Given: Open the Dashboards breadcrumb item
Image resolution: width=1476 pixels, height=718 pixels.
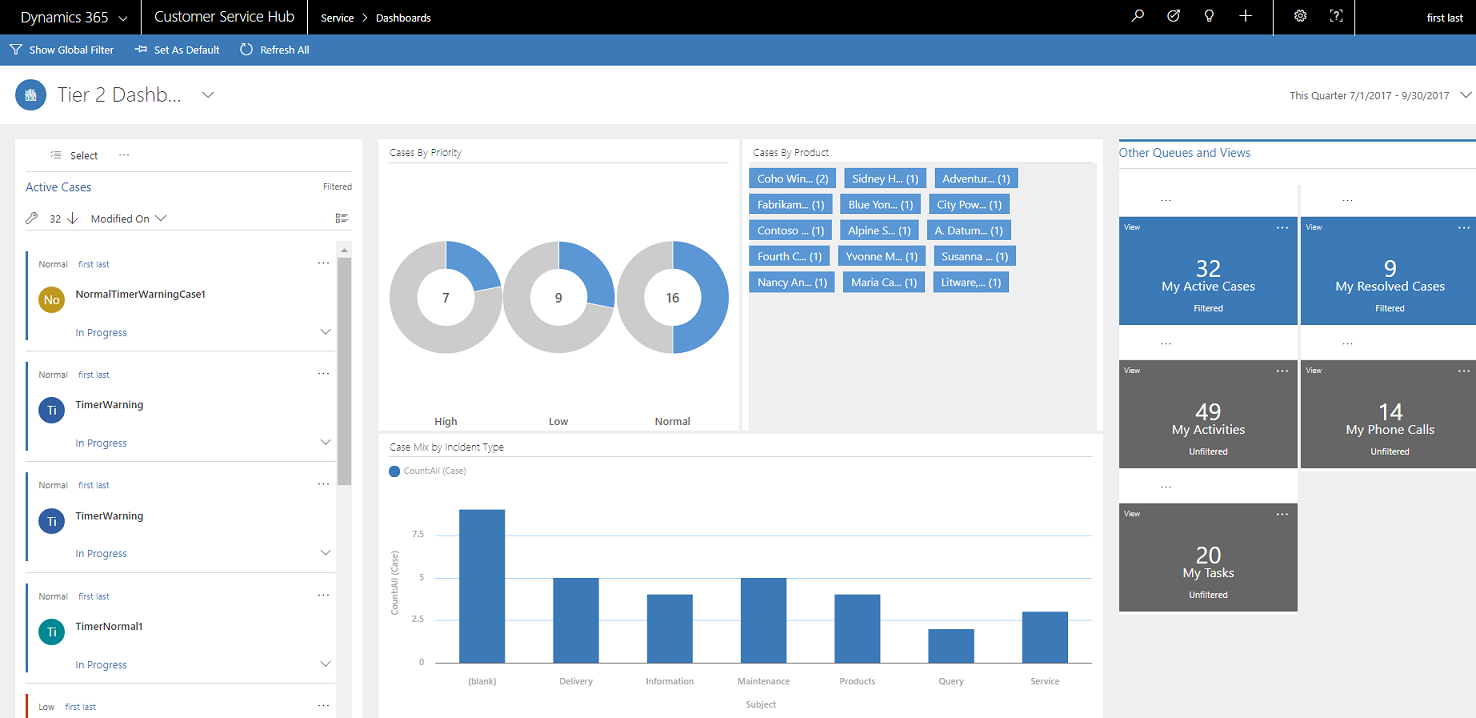Looking at the screenshot, I should 403,17.
